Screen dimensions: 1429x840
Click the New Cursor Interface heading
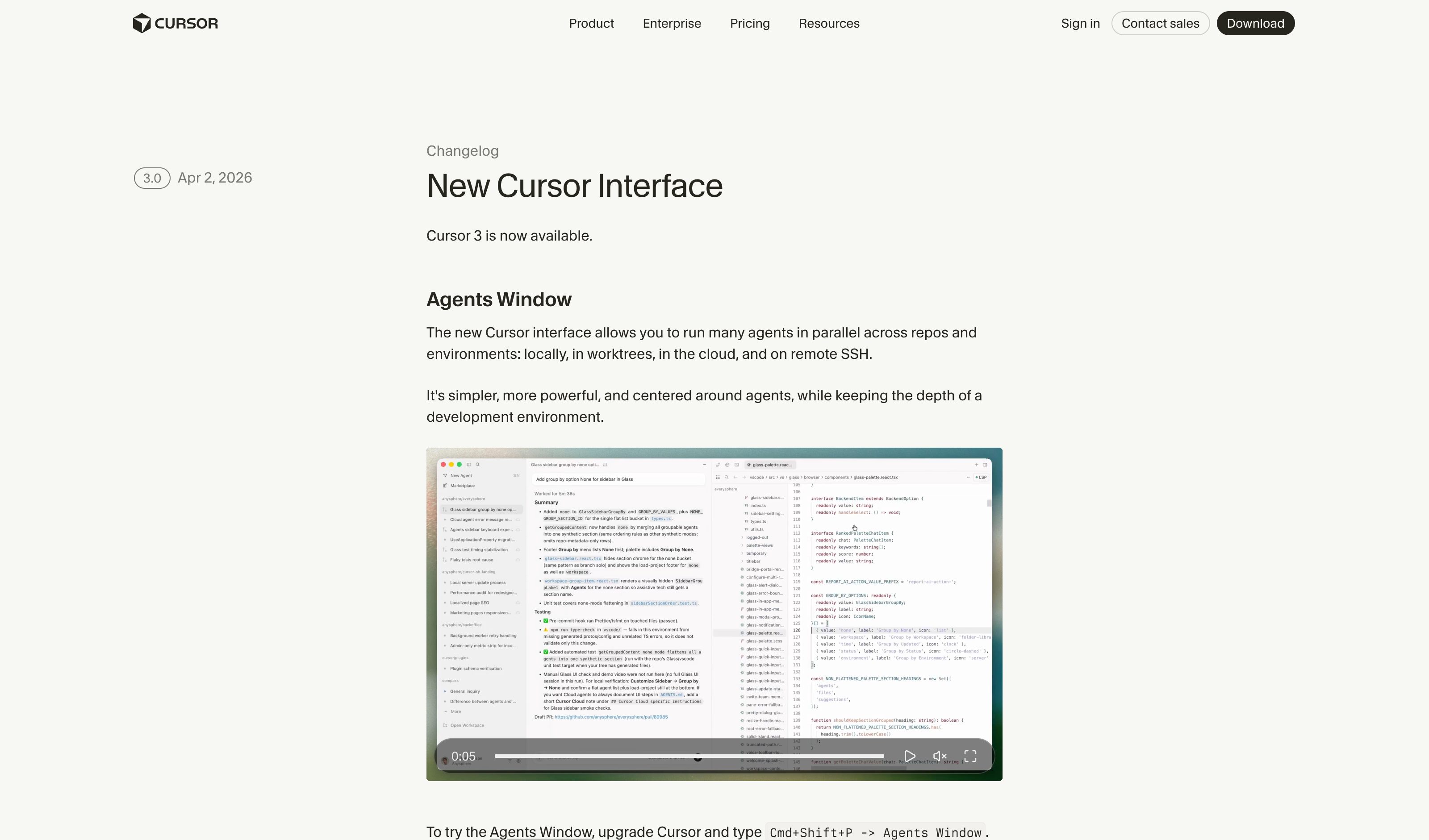point(574,186)
